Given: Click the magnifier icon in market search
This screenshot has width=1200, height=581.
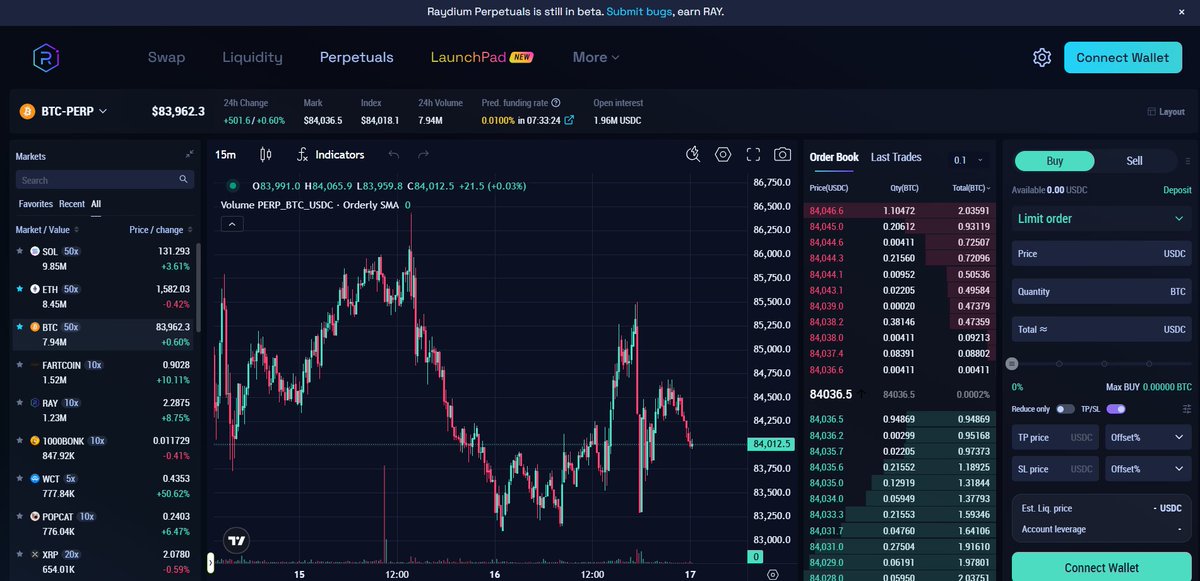Looking at the screenshot, I should [x=184, y=180].
